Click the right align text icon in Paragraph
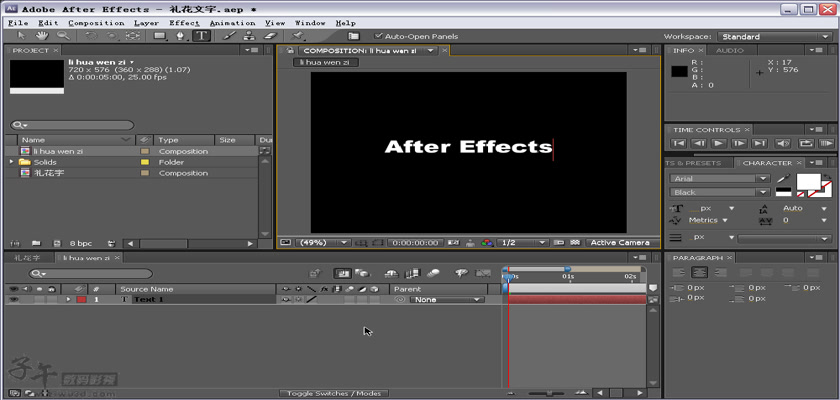 point(720,272)
